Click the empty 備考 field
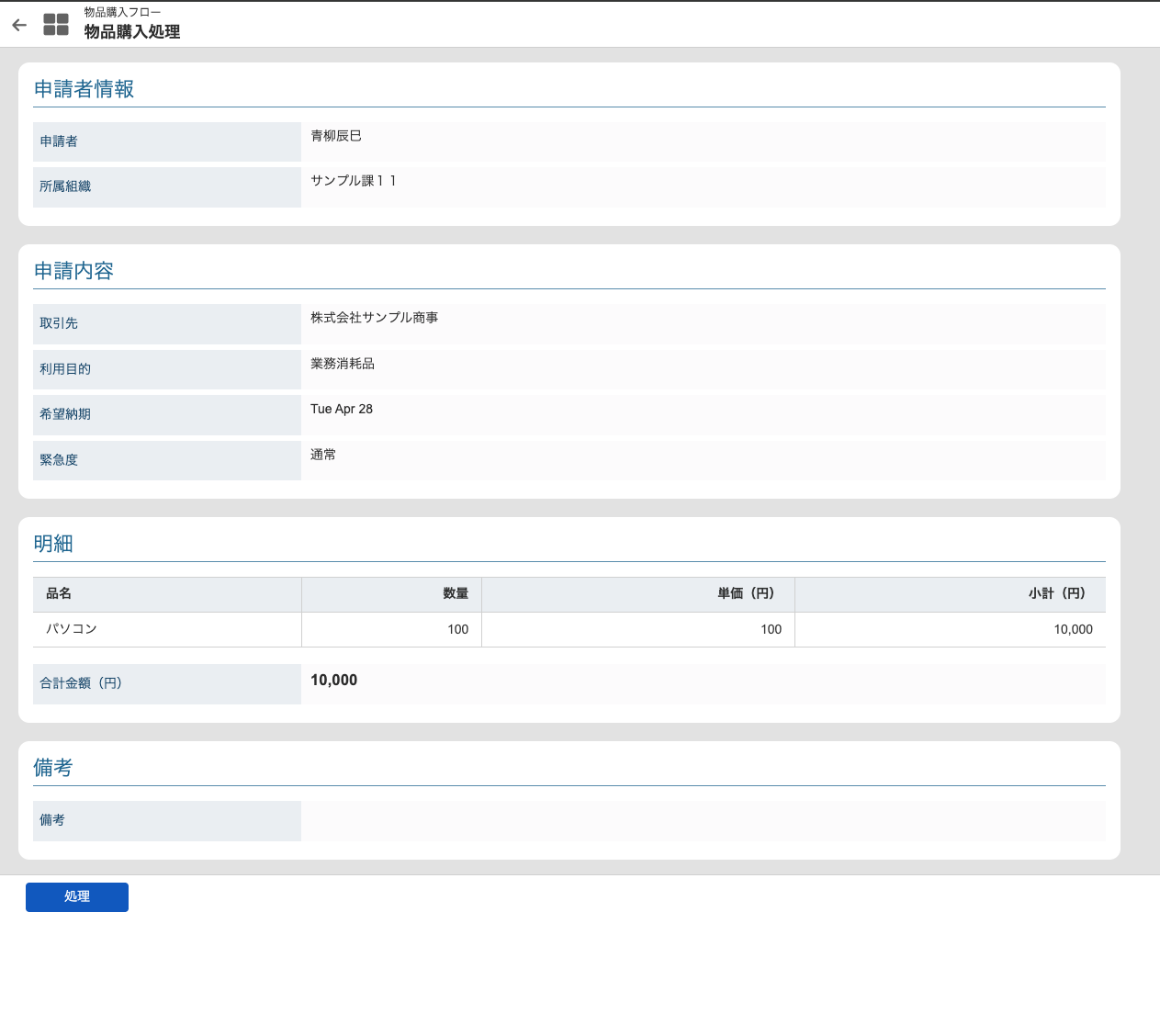The height and width of the screenshot is (1036, 1160). [704, 821]
